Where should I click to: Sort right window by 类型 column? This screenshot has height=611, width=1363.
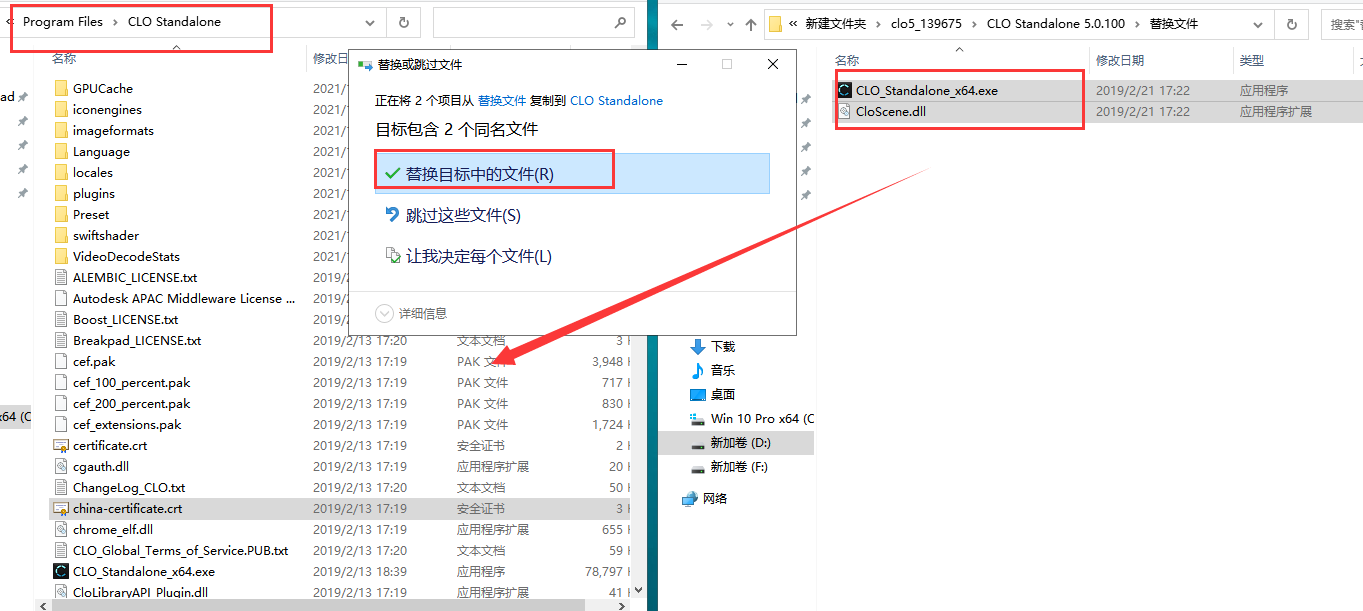point(1251,60)
